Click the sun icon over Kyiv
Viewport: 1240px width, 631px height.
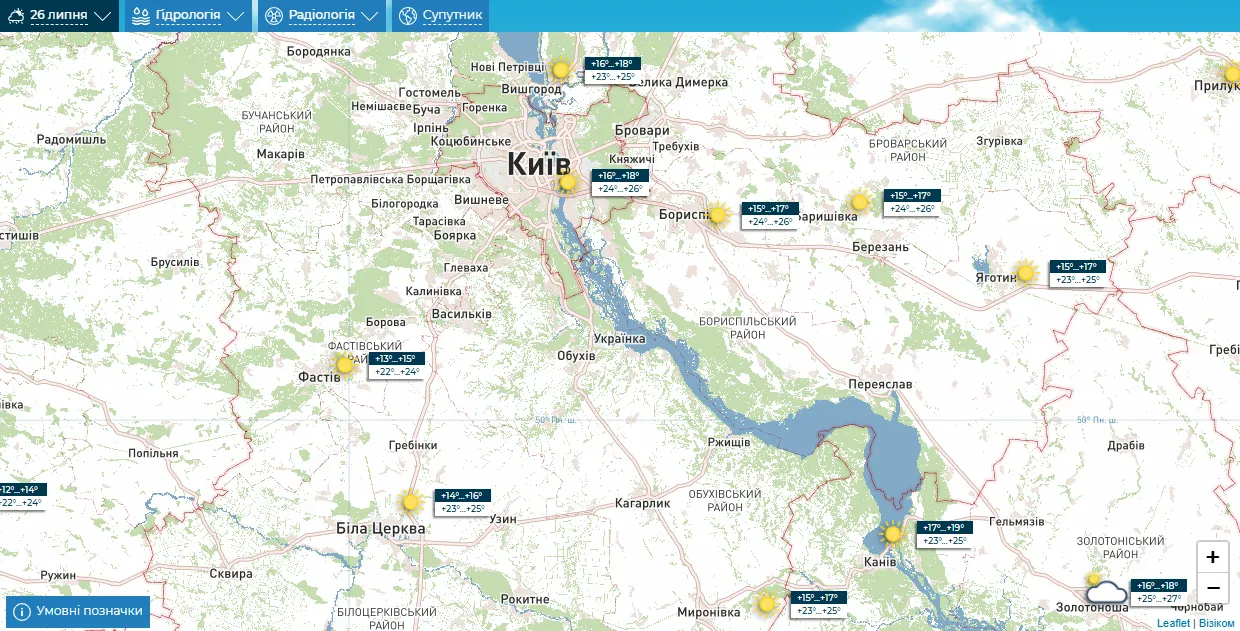(x=568, y=182)
